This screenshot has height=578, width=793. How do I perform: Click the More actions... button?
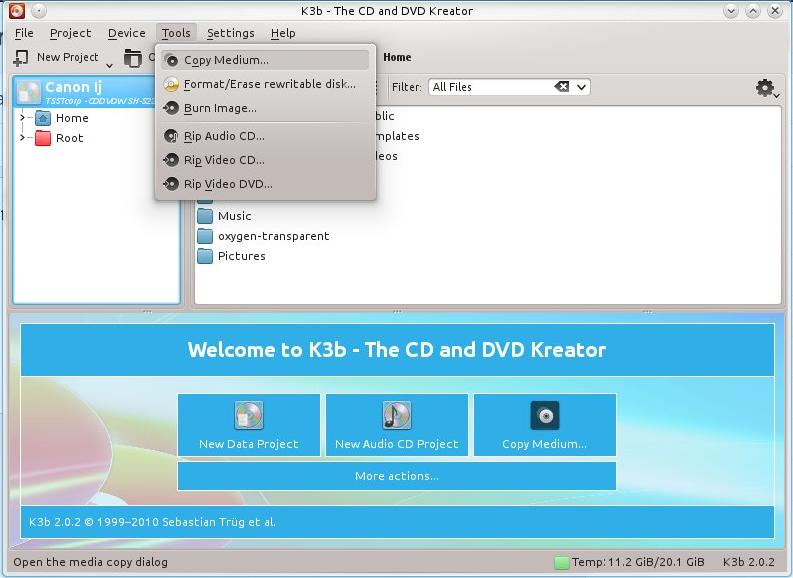click(x=397, y=476)
